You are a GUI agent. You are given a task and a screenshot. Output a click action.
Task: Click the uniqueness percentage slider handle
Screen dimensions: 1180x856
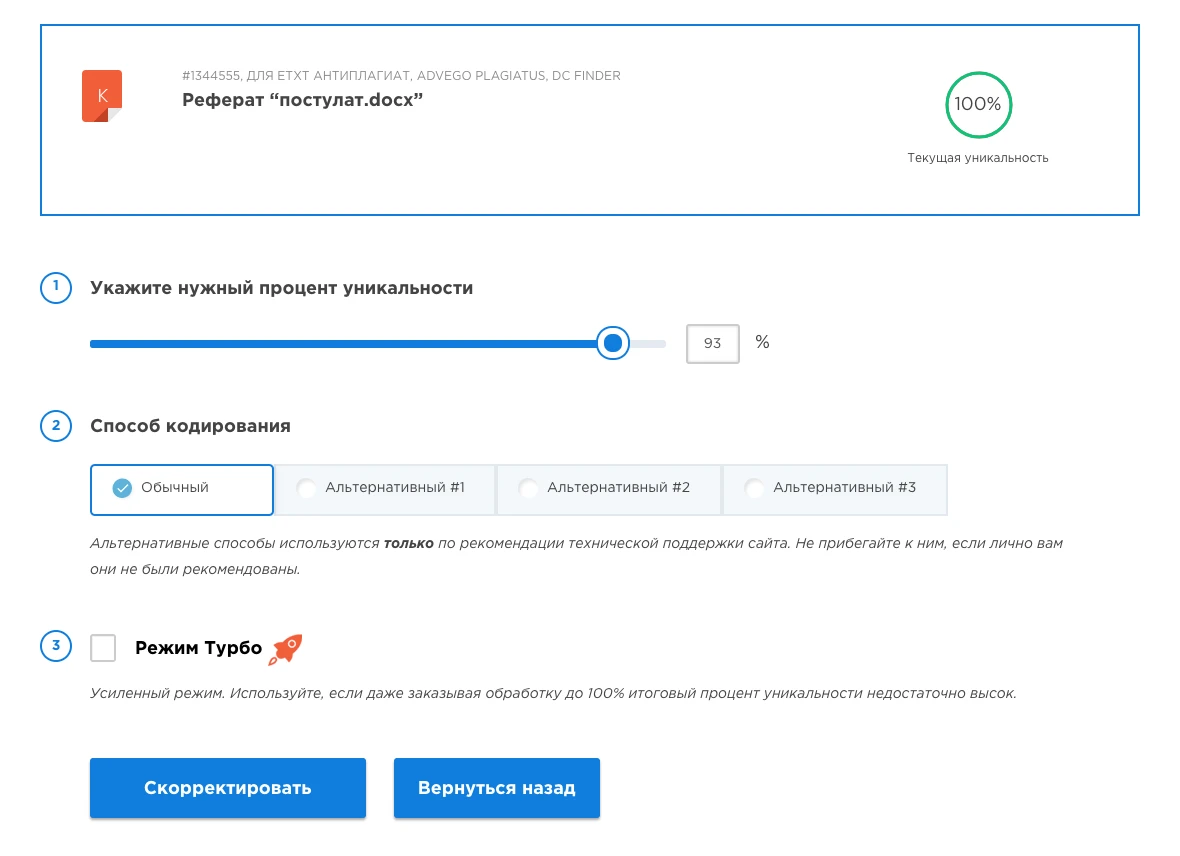click(x=612, y=343)
